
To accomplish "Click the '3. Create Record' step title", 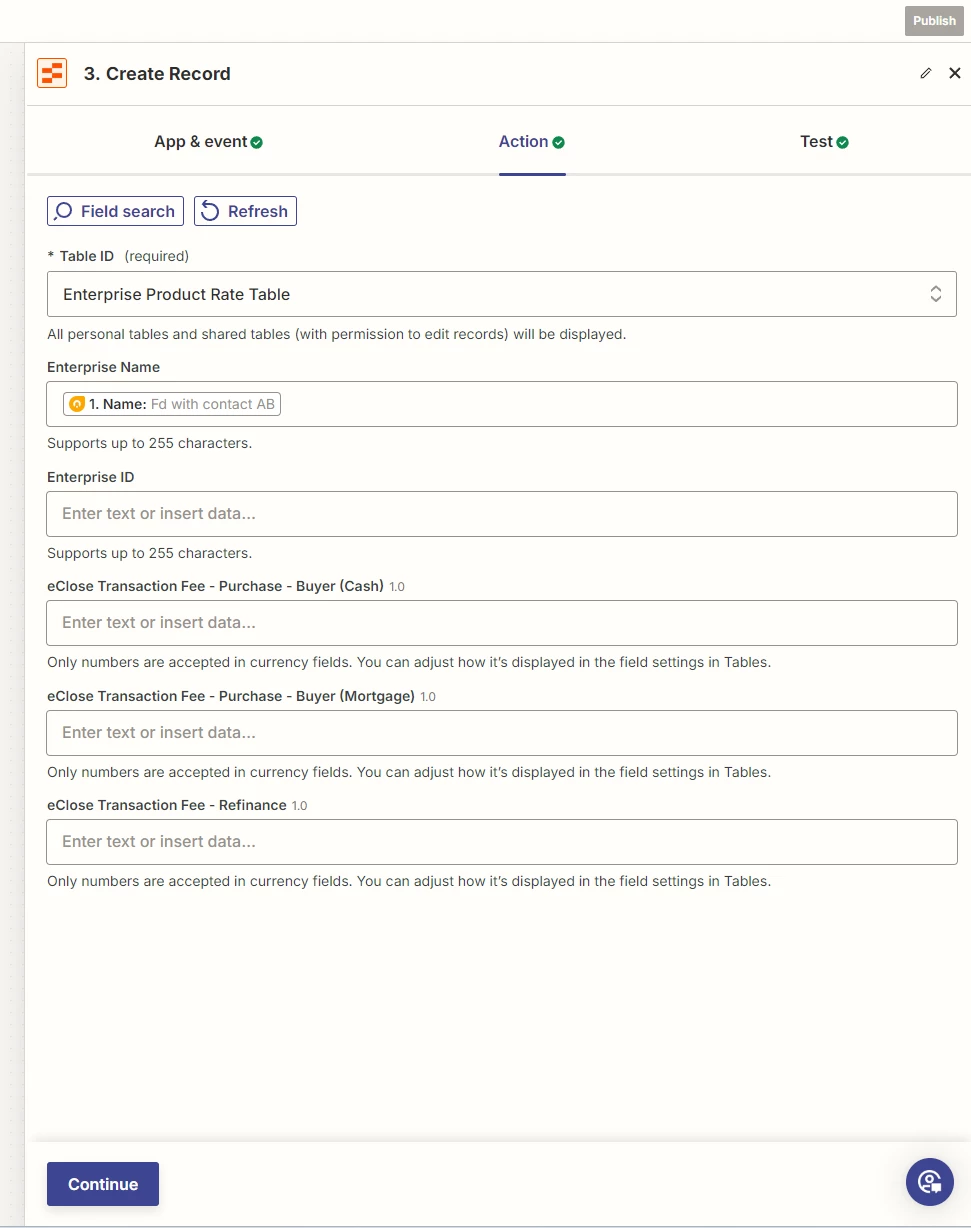I will [157, 74].
